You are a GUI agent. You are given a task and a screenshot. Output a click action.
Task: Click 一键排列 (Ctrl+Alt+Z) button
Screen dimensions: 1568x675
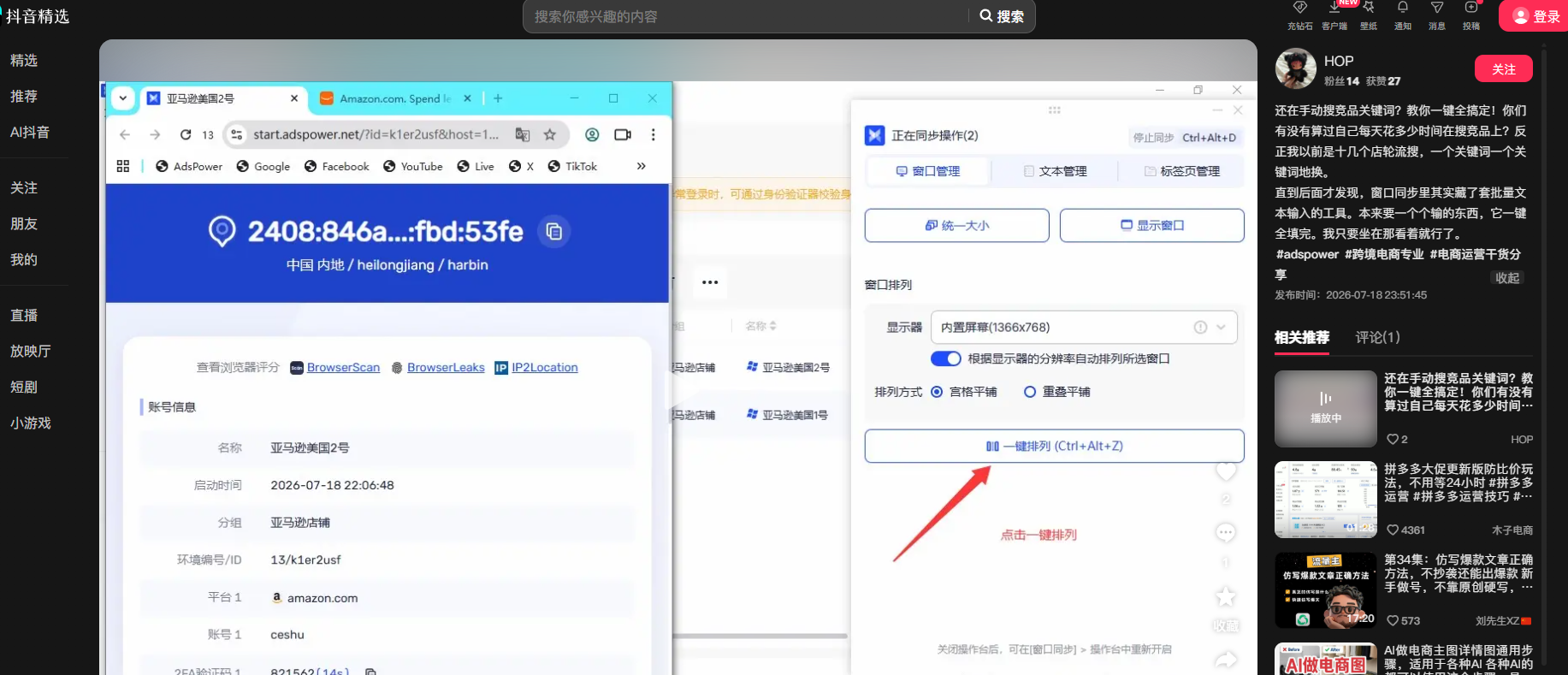pyautogui.click(x=1055, y=446)
